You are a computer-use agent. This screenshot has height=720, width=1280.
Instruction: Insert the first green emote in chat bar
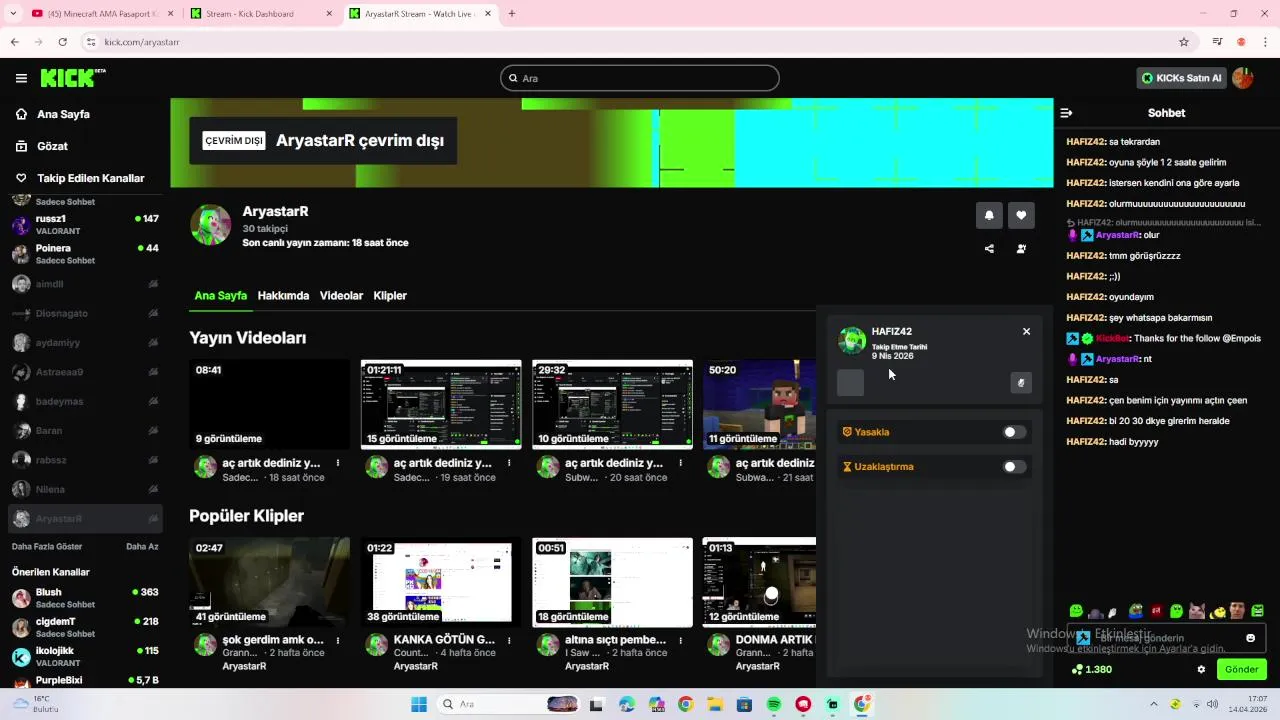point(1076,611)
